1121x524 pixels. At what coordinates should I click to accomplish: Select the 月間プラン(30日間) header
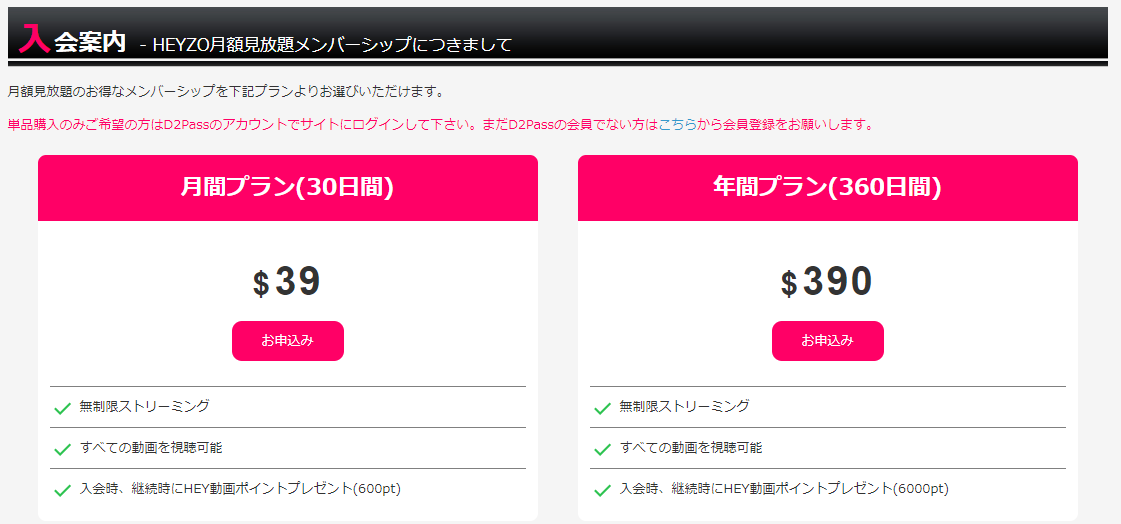288,187
